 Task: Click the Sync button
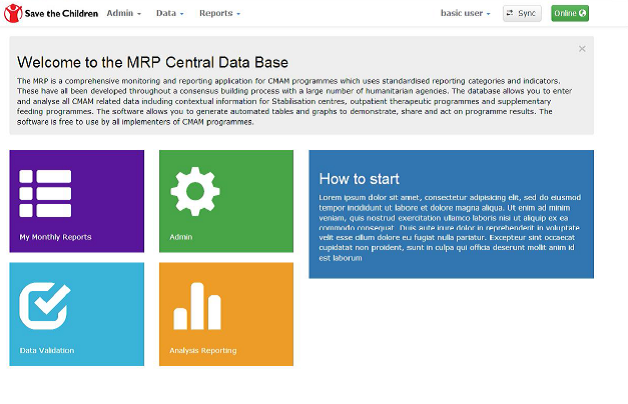522,13
